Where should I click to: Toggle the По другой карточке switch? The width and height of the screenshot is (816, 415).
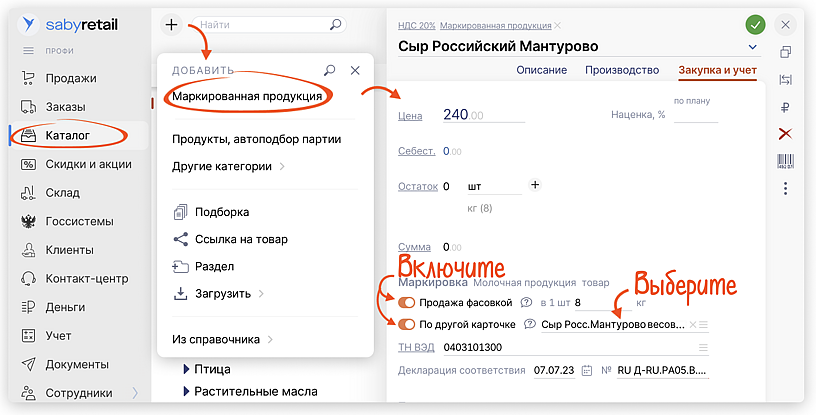[407, 324]
